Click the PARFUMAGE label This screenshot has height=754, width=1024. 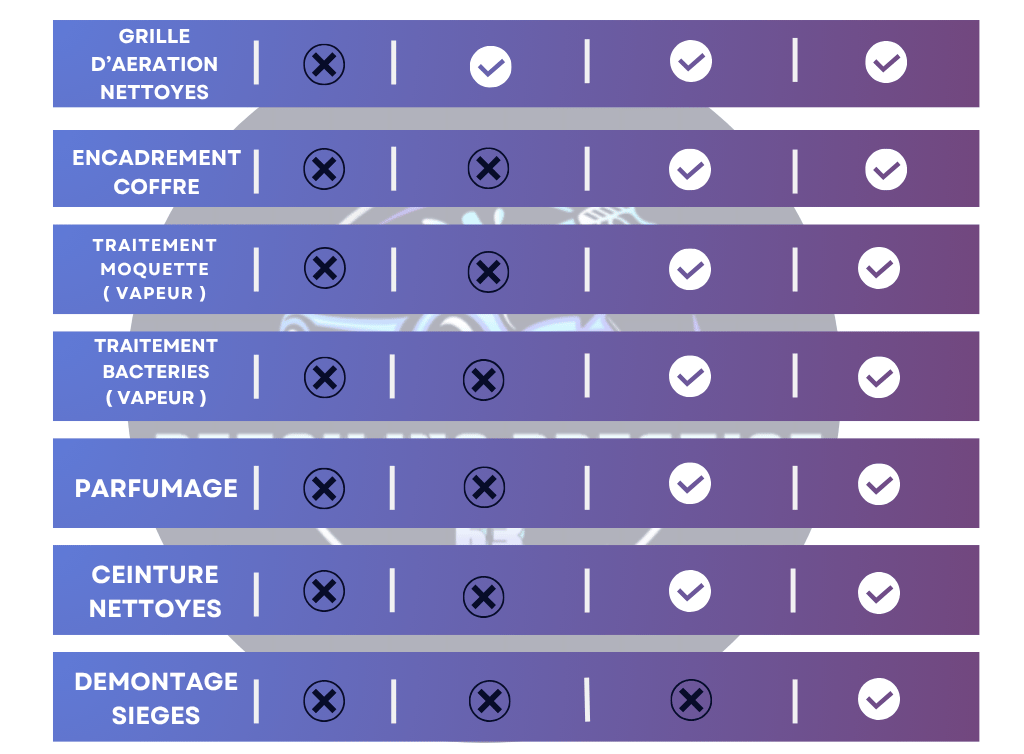click(156, 488)
